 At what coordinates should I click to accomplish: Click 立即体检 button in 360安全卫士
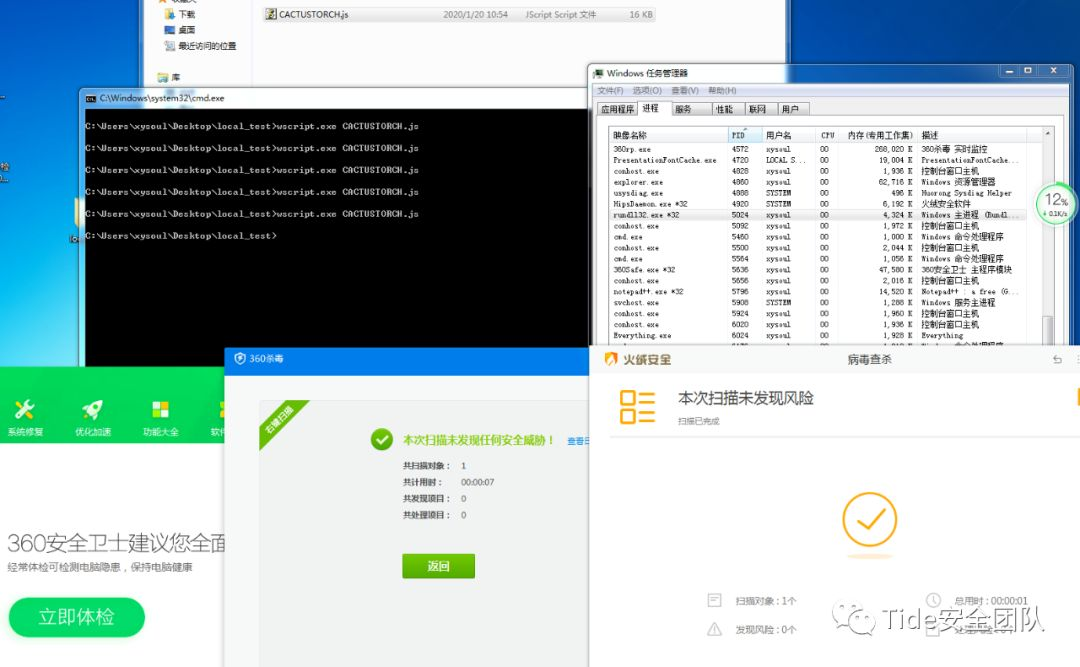tap(76, 617)
